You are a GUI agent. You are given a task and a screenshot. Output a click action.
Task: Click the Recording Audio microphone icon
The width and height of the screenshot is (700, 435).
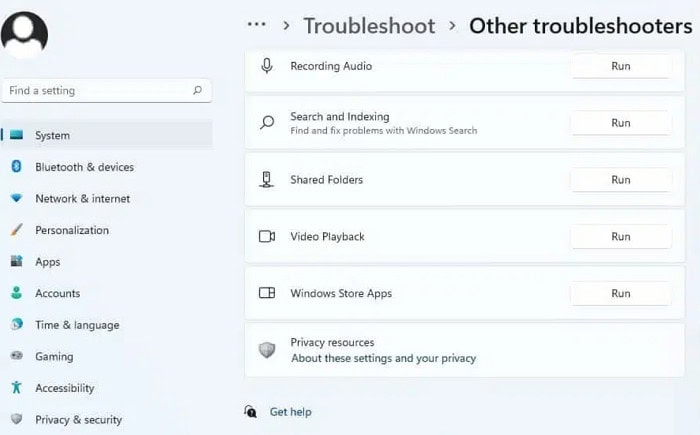(267, 66)
